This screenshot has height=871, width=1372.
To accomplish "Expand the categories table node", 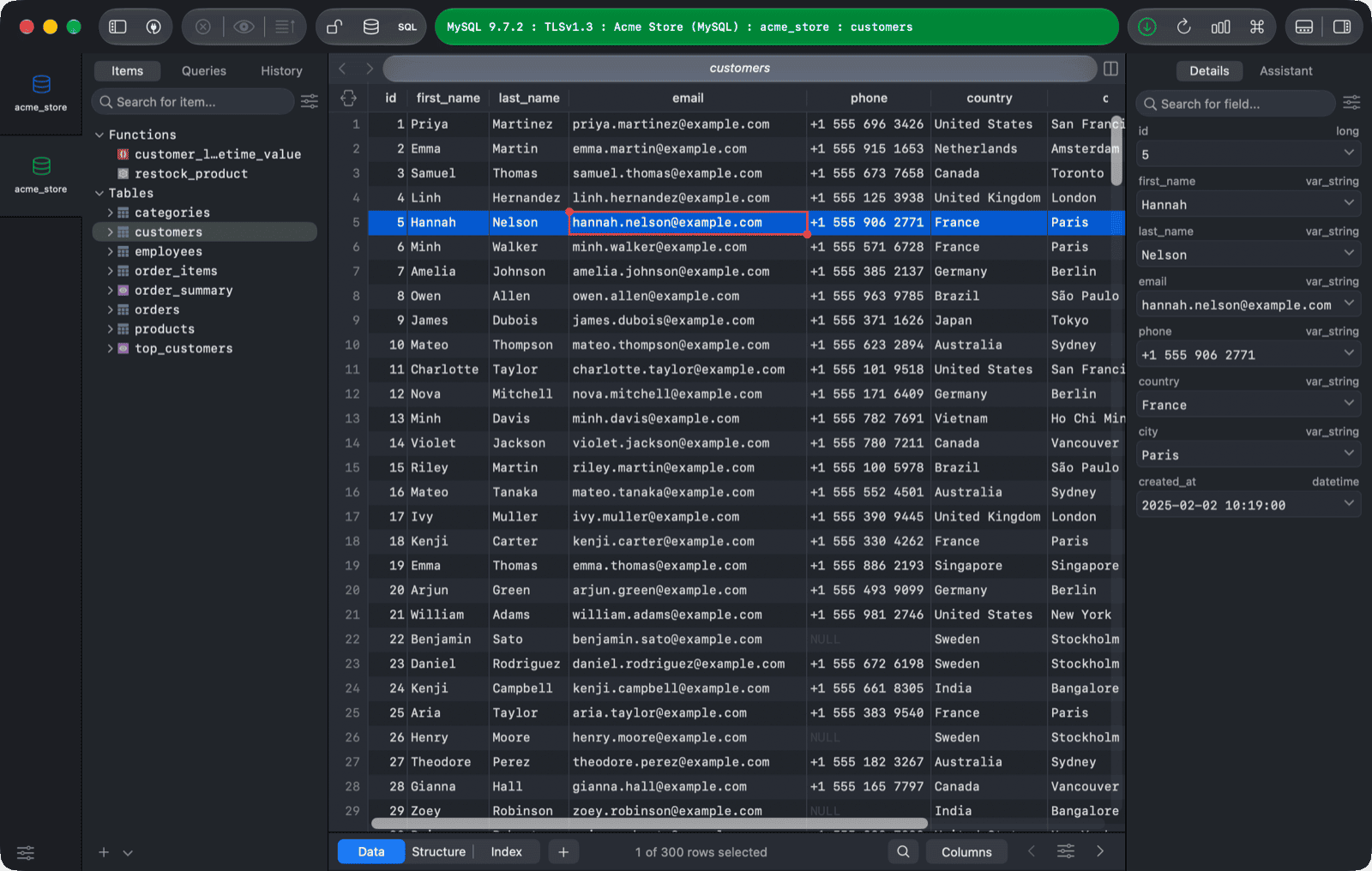I will coord(110,213).
